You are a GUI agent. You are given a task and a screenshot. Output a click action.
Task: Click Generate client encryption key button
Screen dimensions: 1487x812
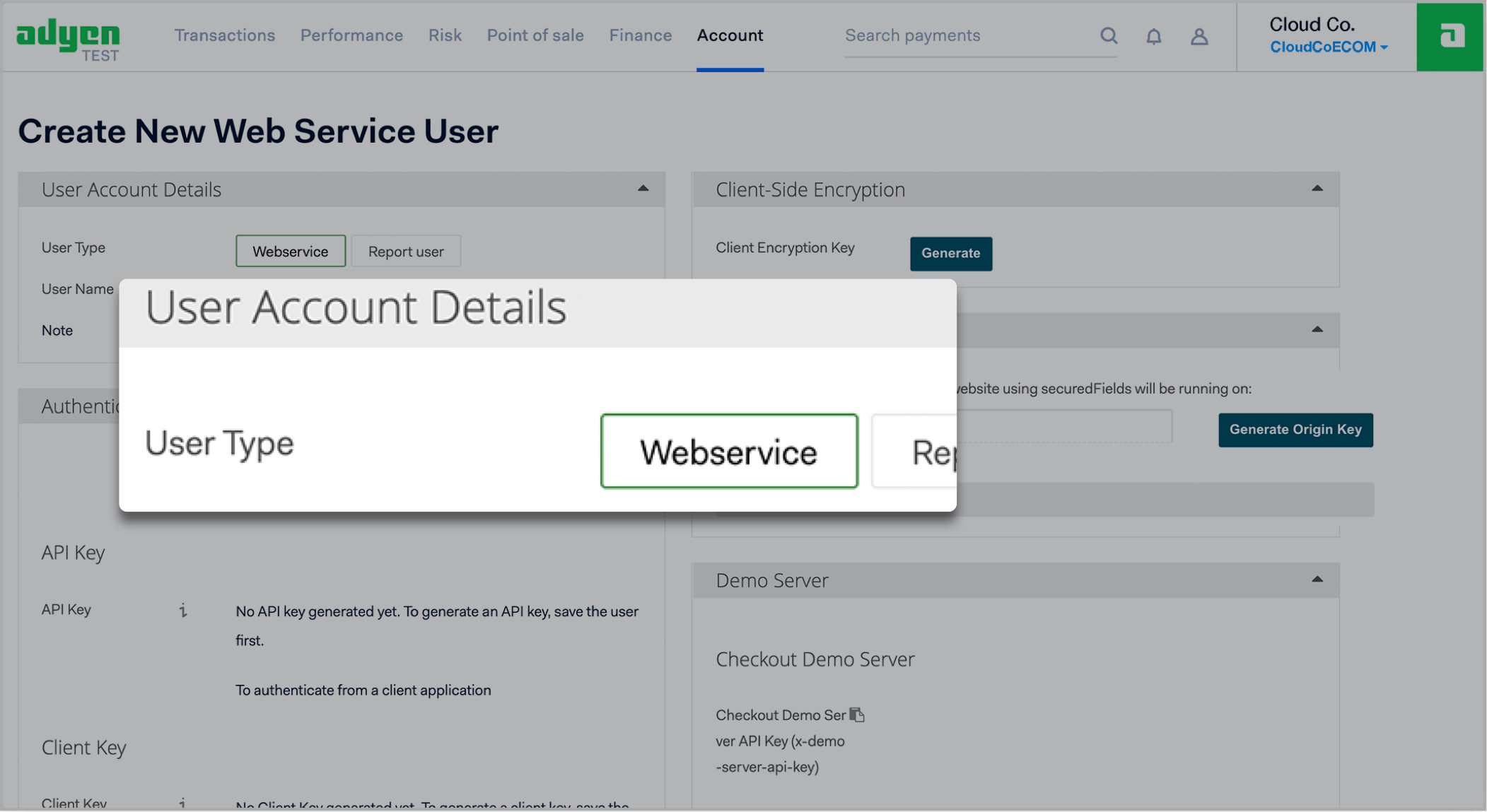(x=950, y=254)
